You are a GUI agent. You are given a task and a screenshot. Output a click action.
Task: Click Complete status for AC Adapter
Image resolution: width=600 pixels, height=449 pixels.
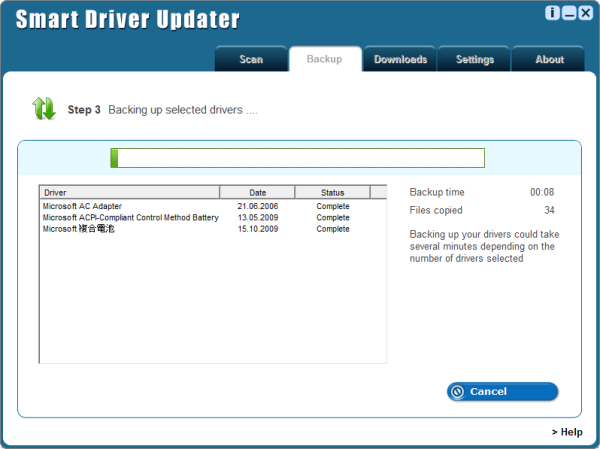[x=333, y=206]
